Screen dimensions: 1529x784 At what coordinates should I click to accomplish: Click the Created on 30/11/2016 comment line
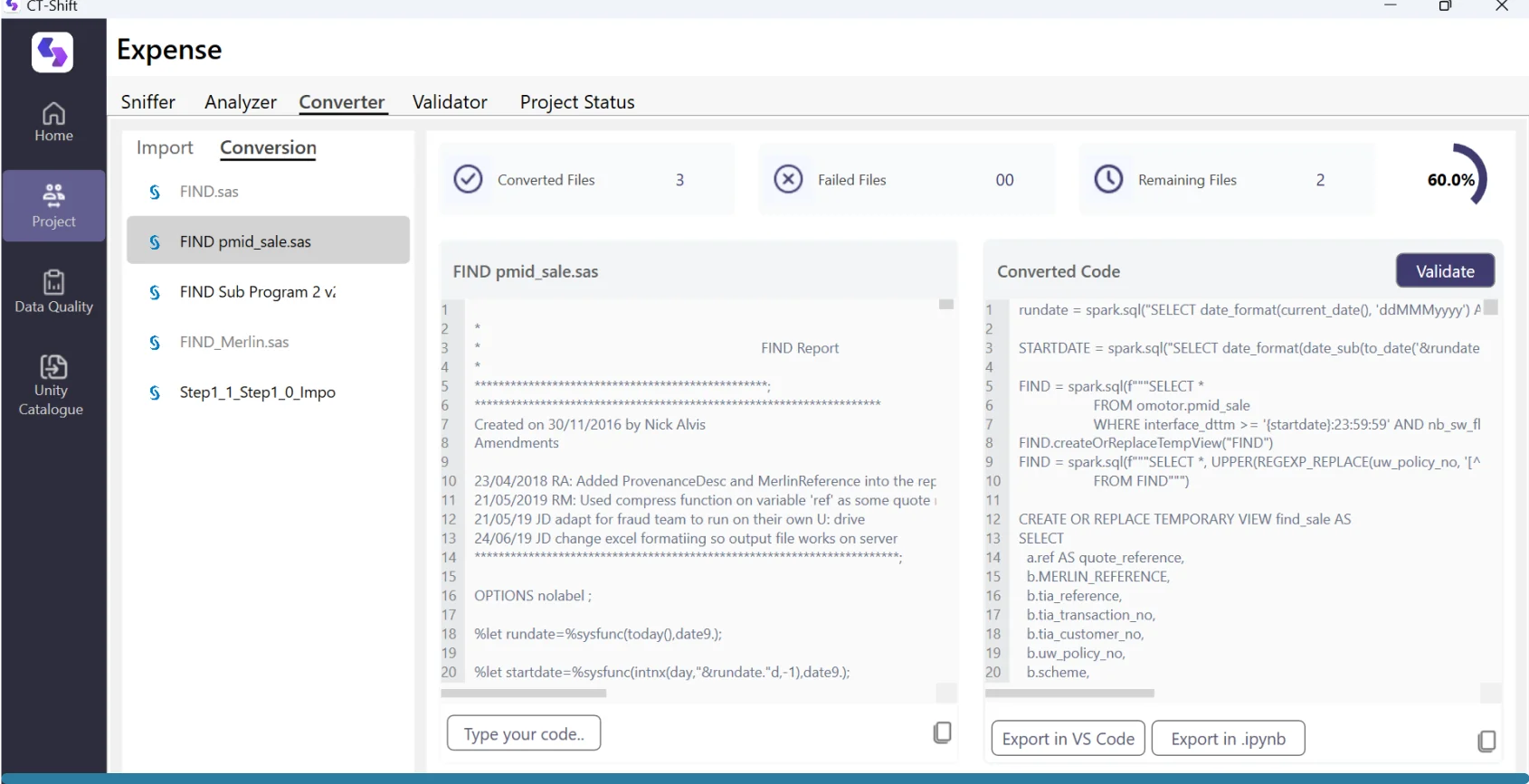pyautogui.click(x=590, y=424)
